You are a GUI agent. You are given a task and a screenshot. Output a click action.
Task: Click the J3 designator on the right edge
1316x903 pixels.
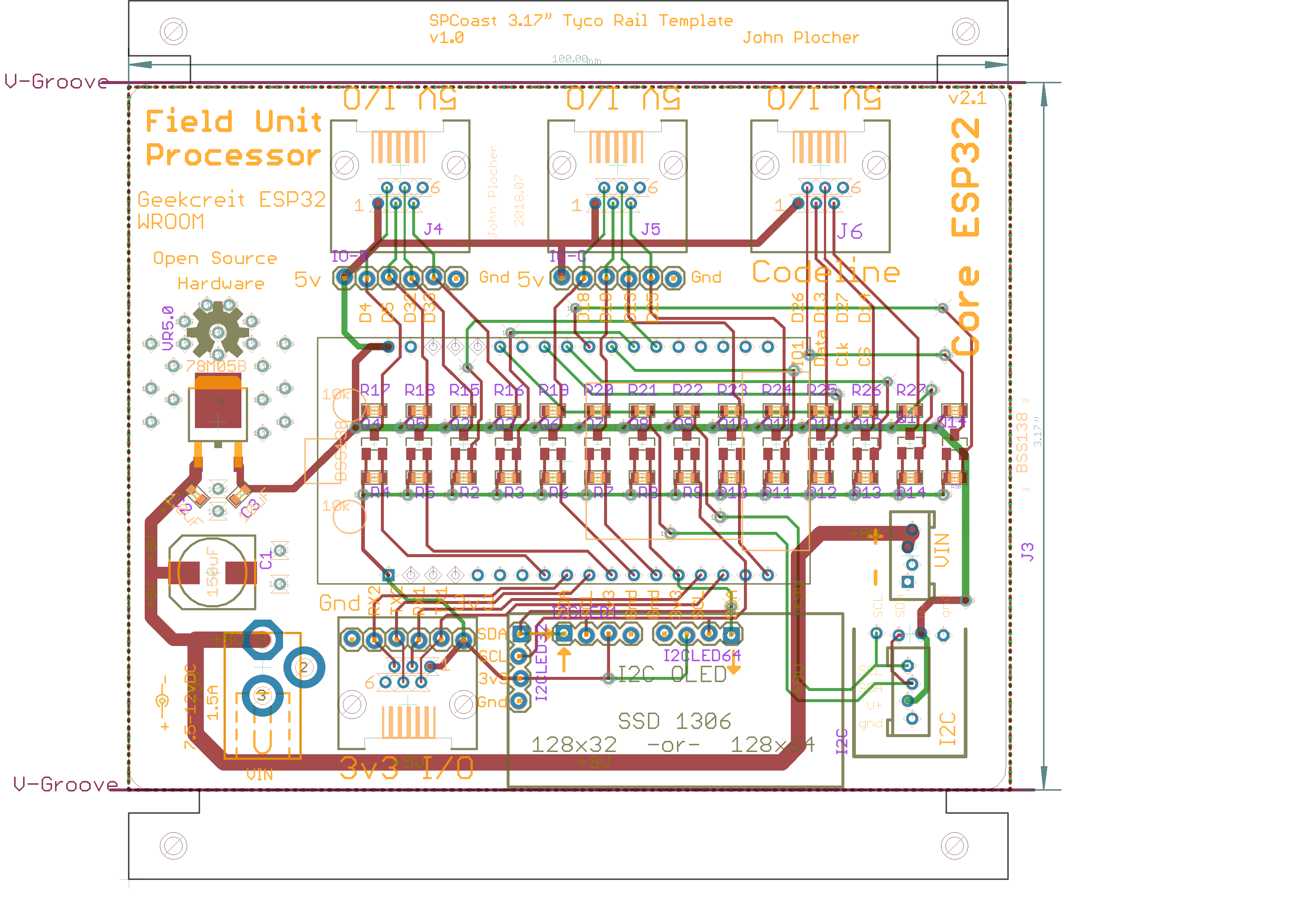(x=1027, y=552)
